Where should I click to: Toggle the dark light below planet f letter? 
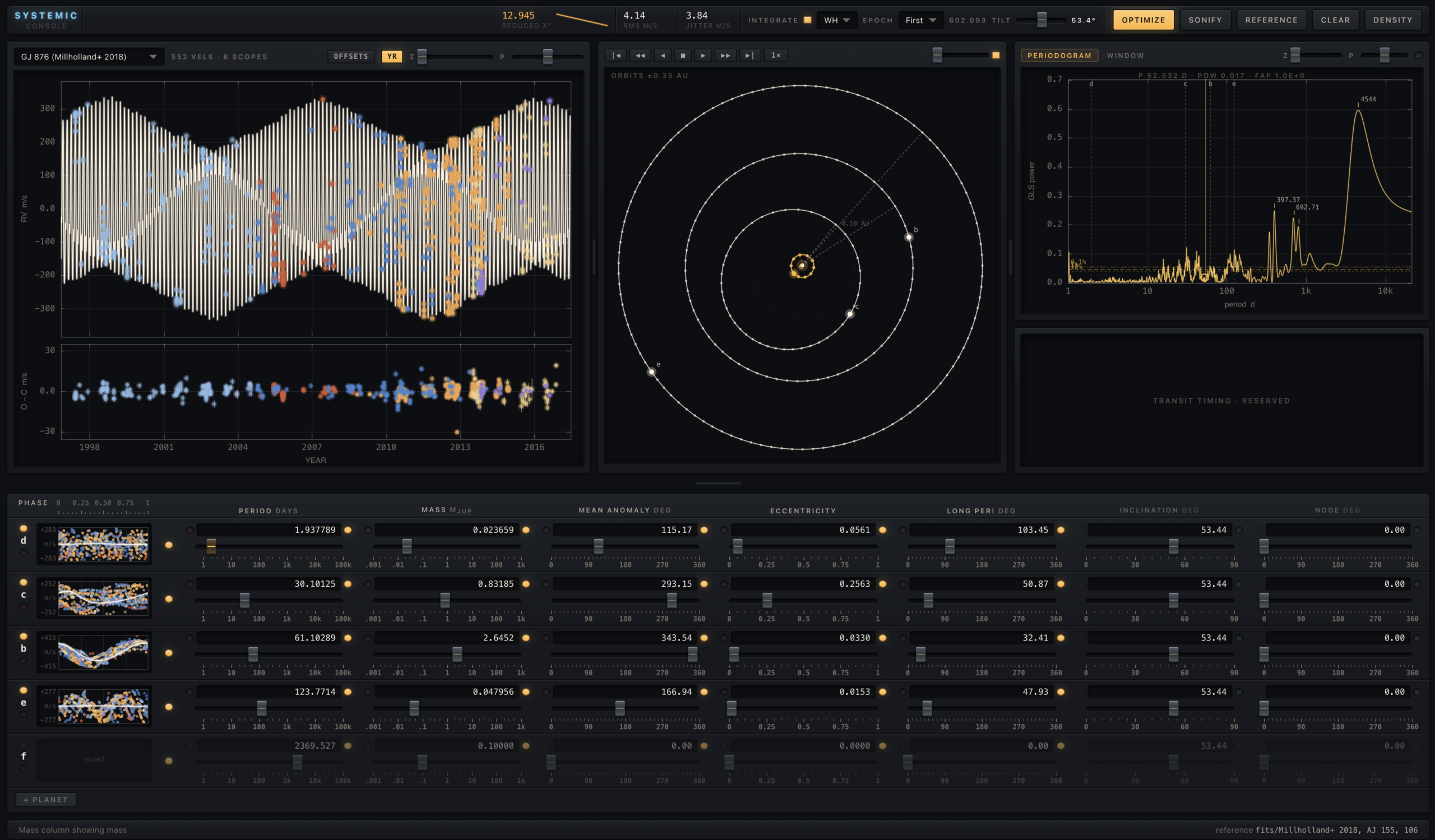[24, 768]
